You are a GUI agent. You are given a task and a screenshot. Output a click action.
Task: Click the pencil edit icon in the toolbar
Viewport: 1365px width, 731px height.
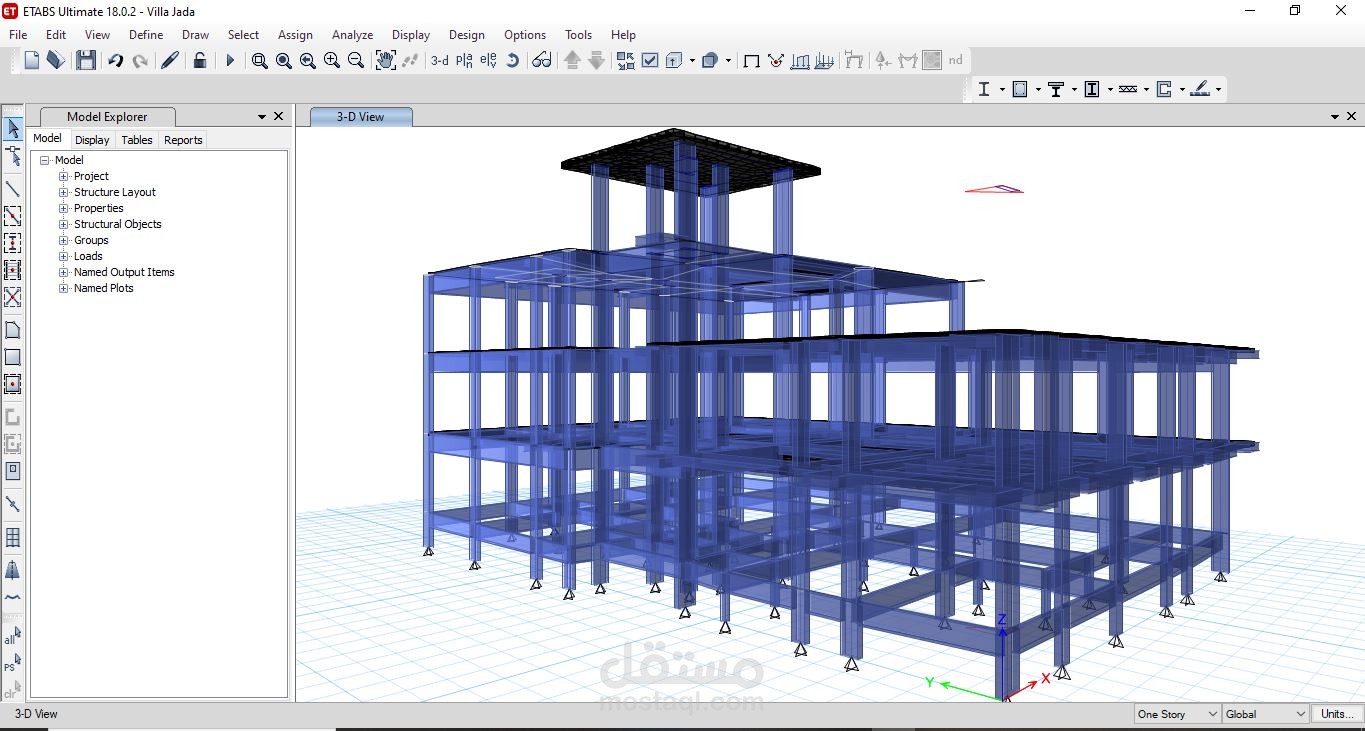(x=170, y=61)
